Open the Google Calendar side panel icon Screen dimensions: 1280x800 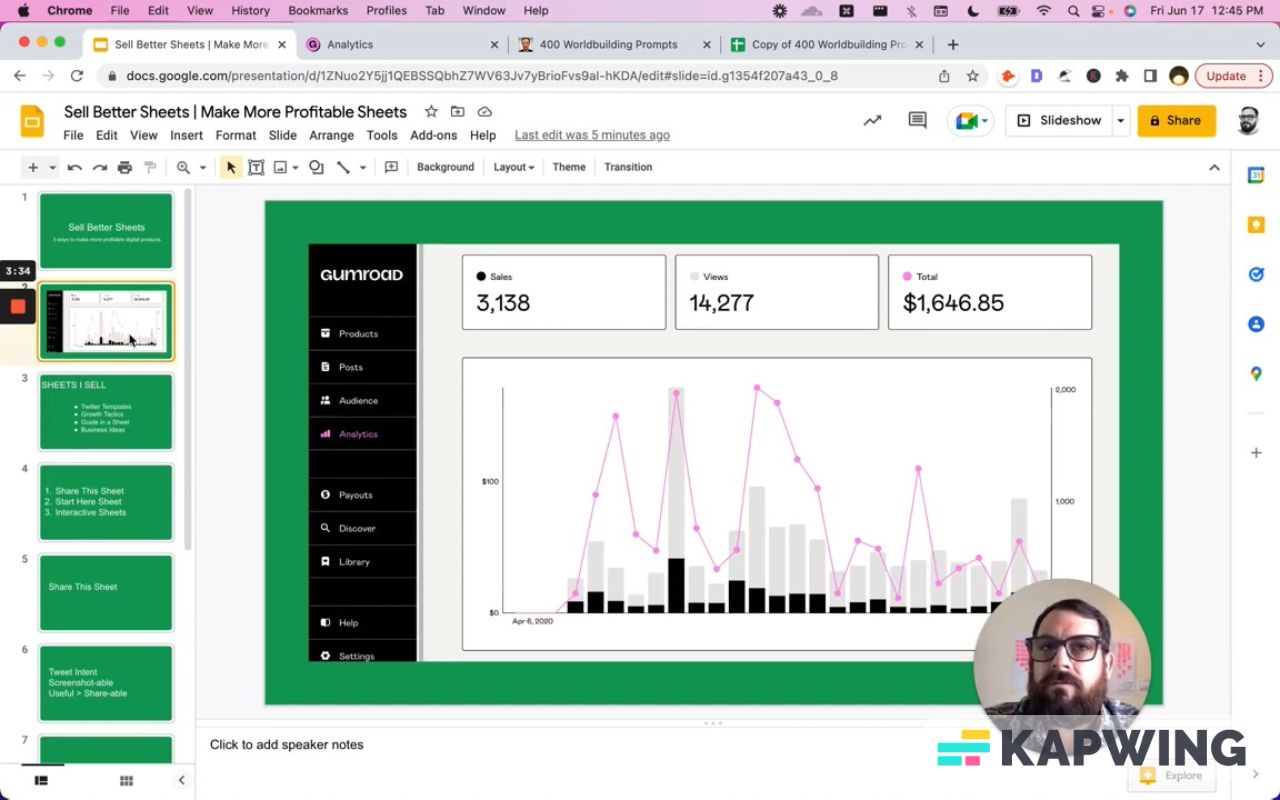pyautogui.click(x=1256, y=175)
